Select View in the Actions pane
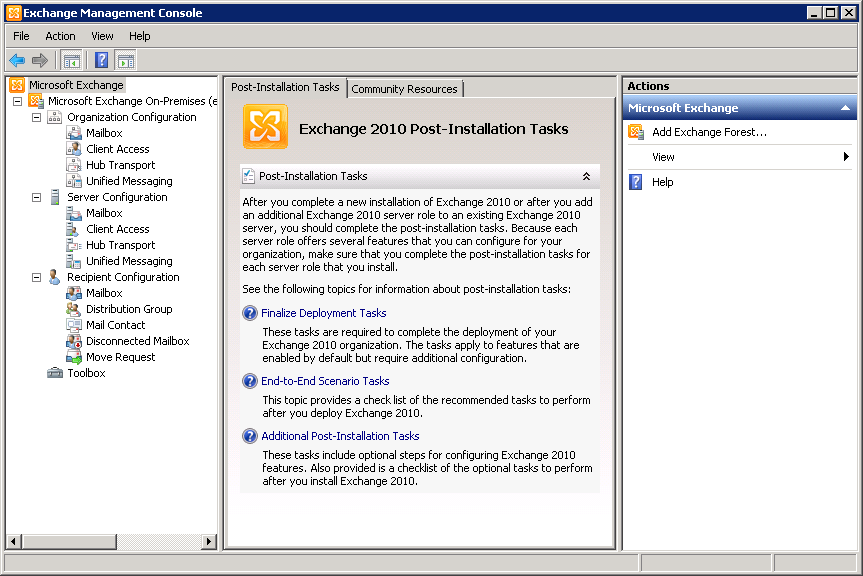 (663, 157)
